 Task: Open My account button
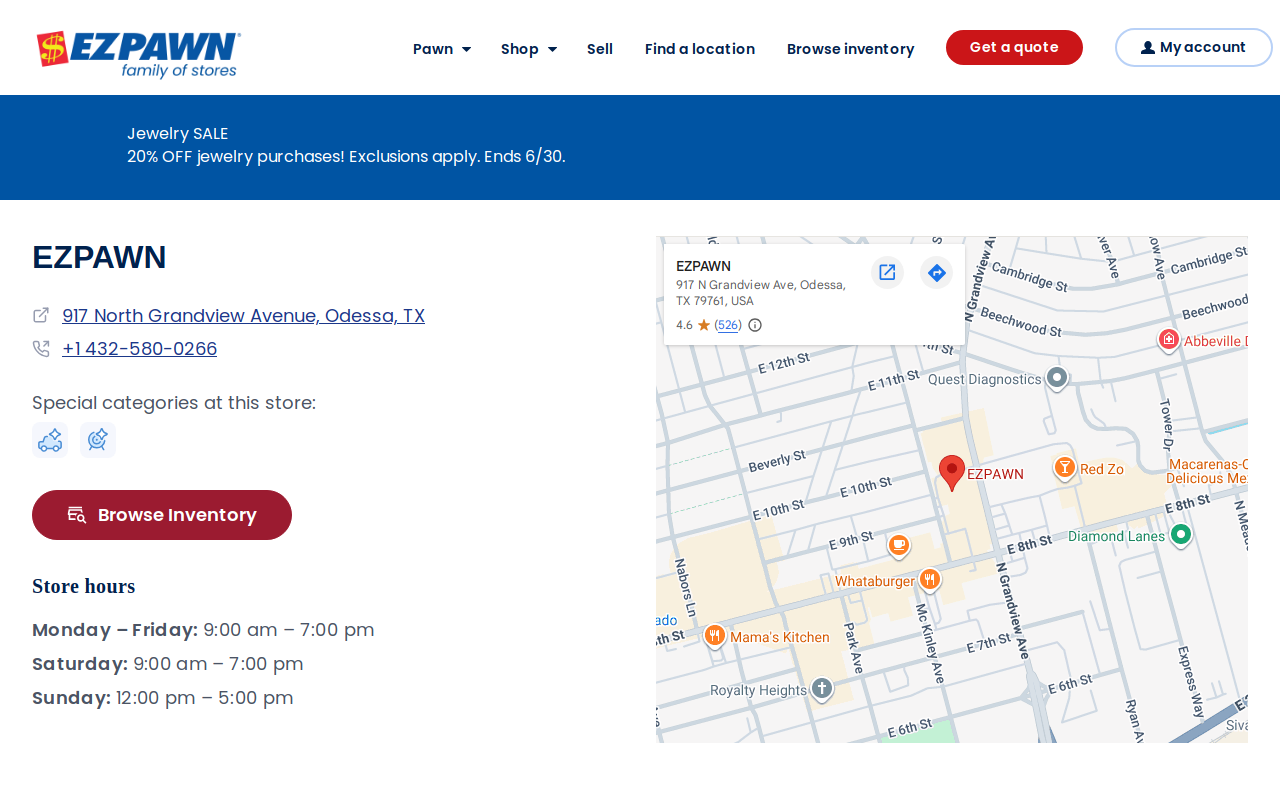pyautogui.click(x=1194, y=47)
